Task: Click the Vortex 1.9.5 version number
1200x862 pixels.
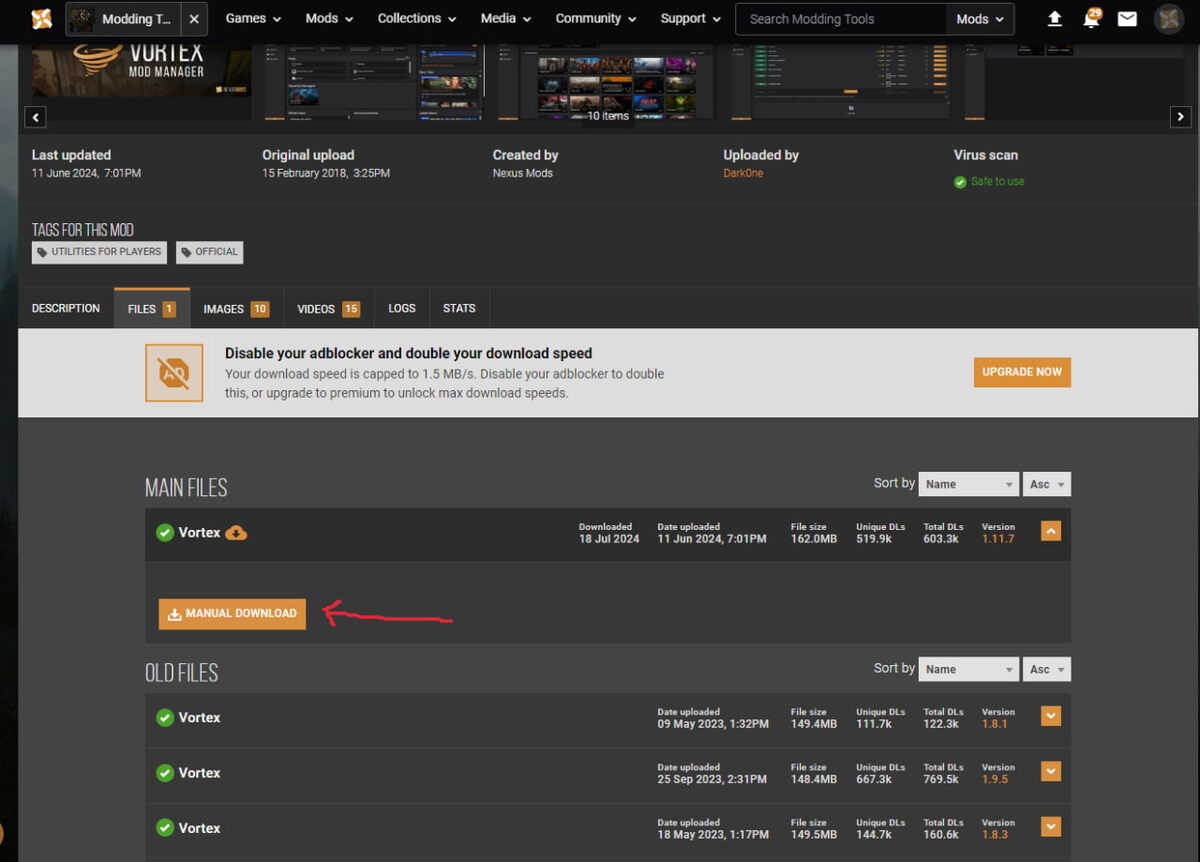Action: [x=995, y=779]
